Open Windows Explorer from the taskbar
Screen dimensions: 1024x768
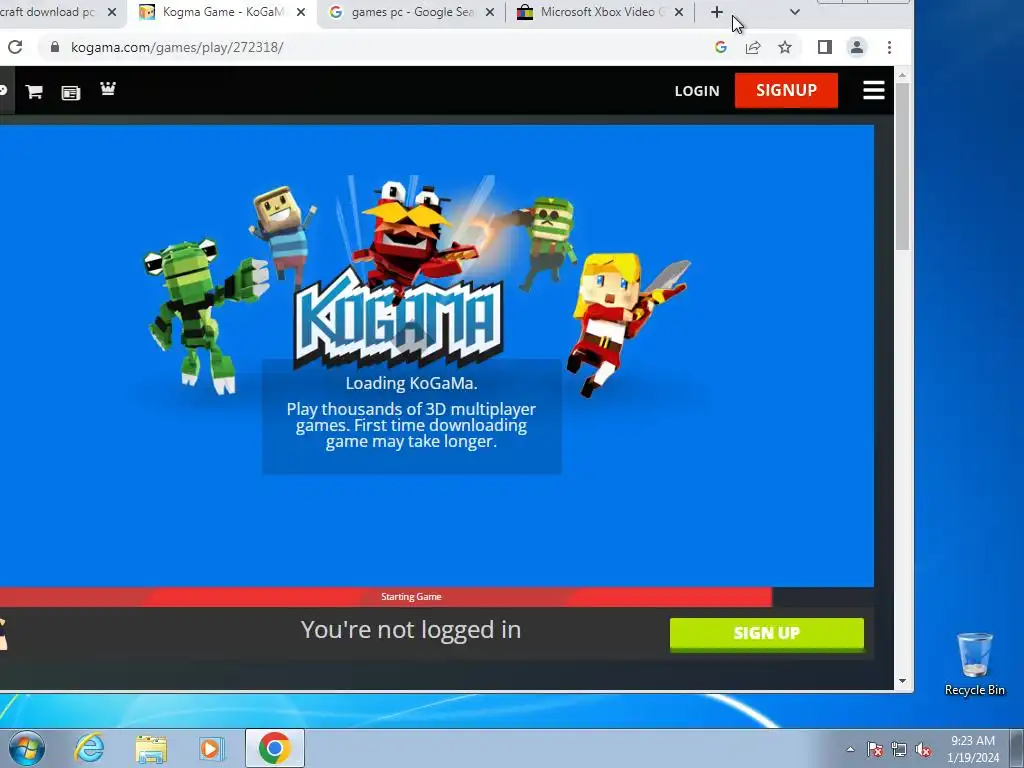[151, 749]
